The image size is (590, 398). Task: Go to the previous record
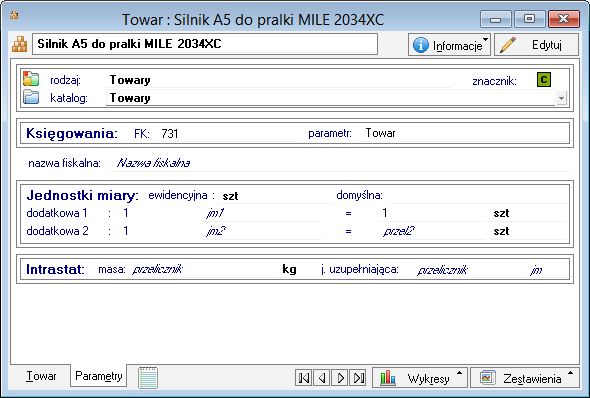(x=322, y=378)
